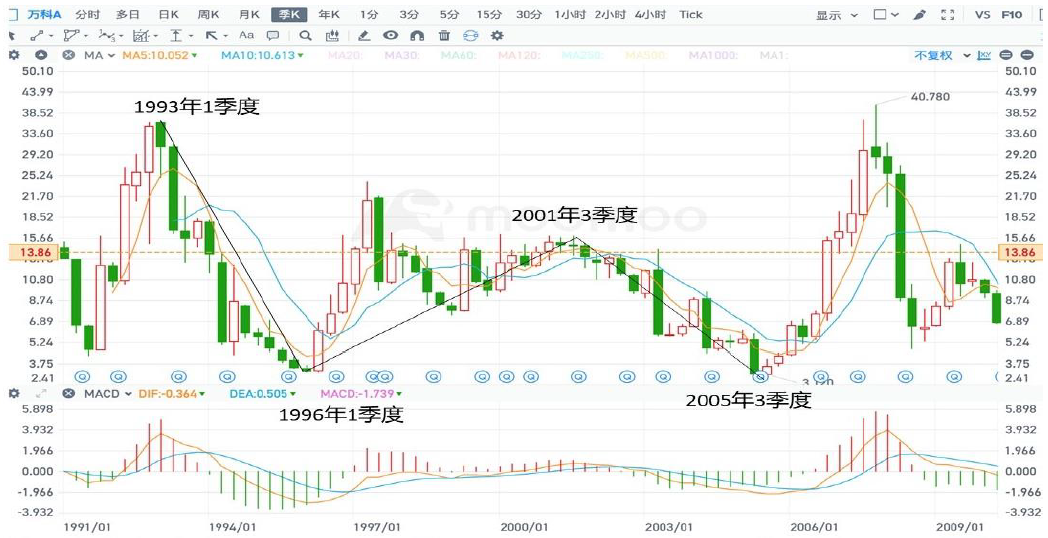
Task: Close the MACD indicator panel
Action: [68, 394]
